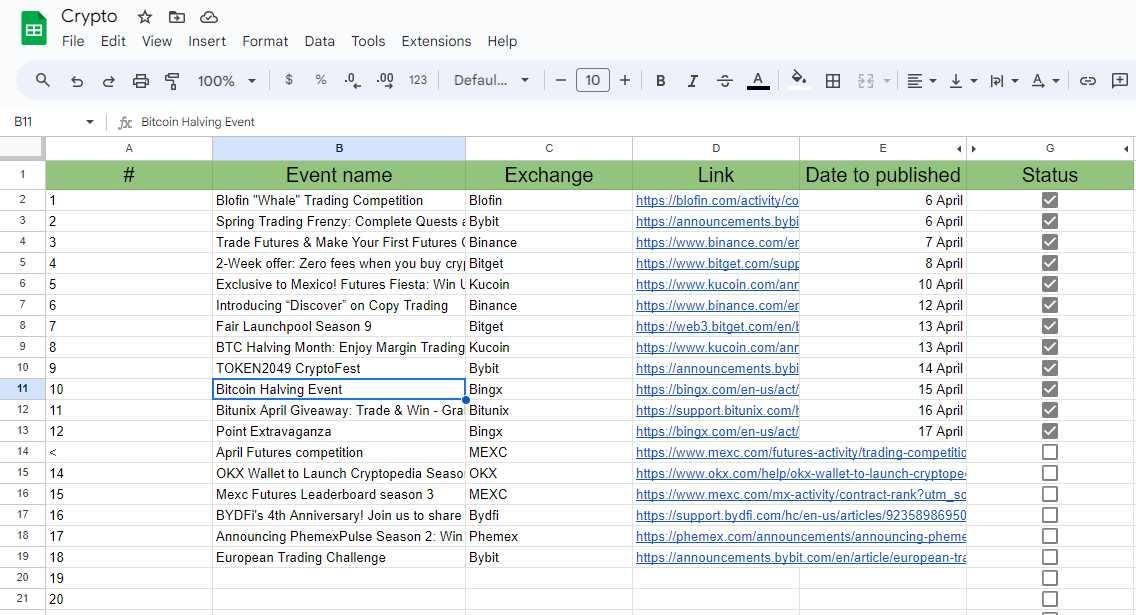Undo the last action

[x=76, y=80]
